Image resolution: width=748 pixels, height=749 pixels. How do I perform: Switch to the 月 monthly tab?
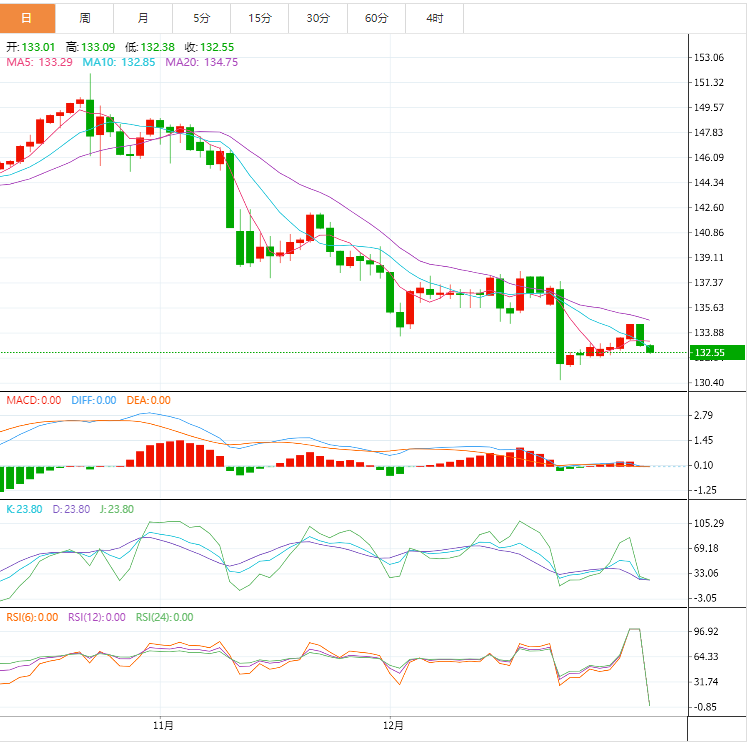143,18
